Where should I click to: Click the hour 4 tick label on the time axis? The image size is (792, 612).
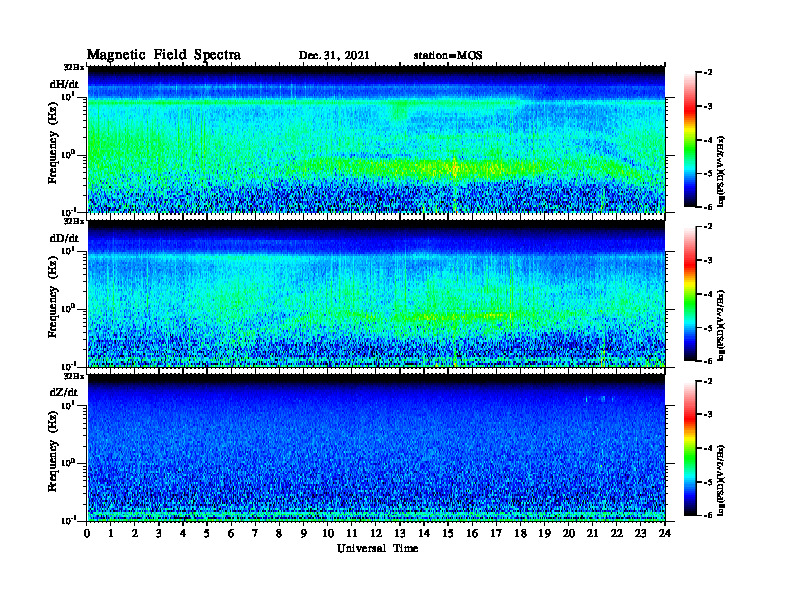[183, 534]
